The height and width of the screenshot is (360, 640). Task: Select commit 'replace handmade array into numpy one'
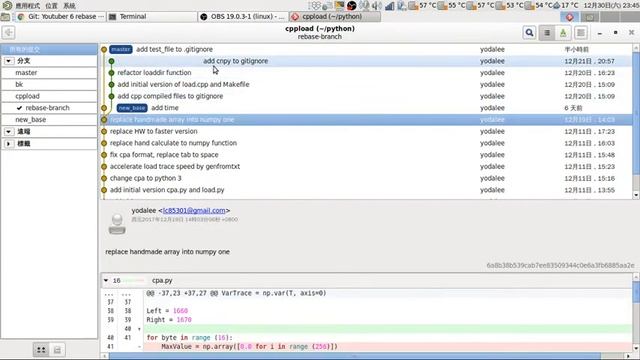[366, 120]
